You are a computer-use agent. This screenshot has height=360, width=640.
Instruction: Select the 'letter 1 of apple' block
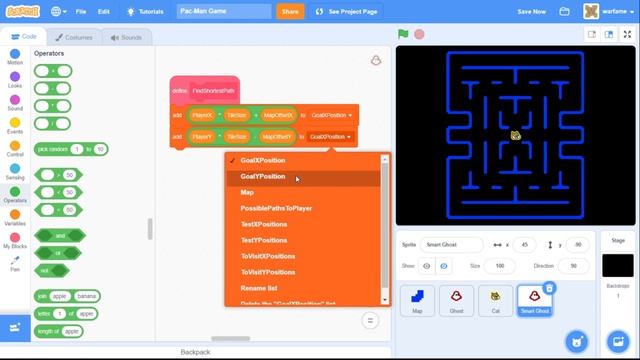point(66,313)
